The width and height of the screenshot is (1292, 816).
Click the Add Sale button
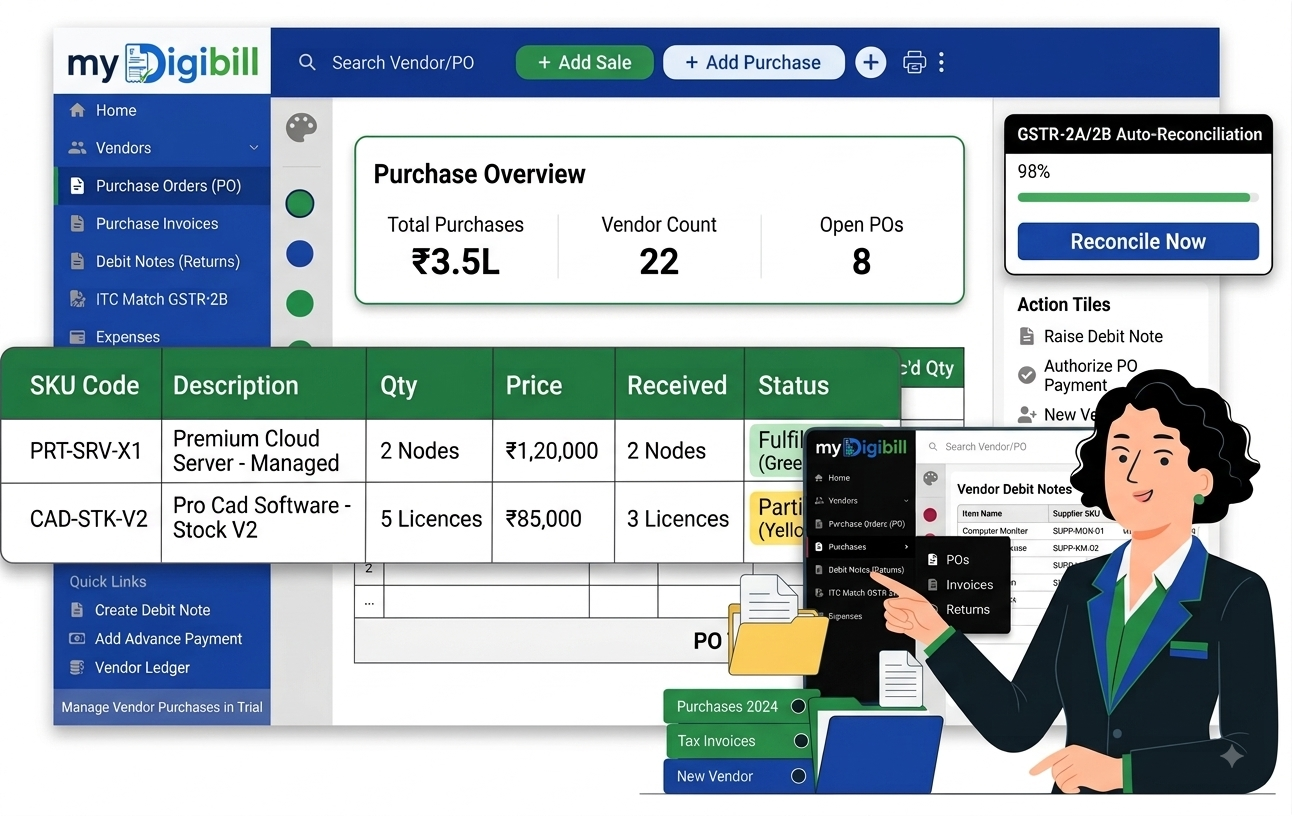[x=584, y=62]
